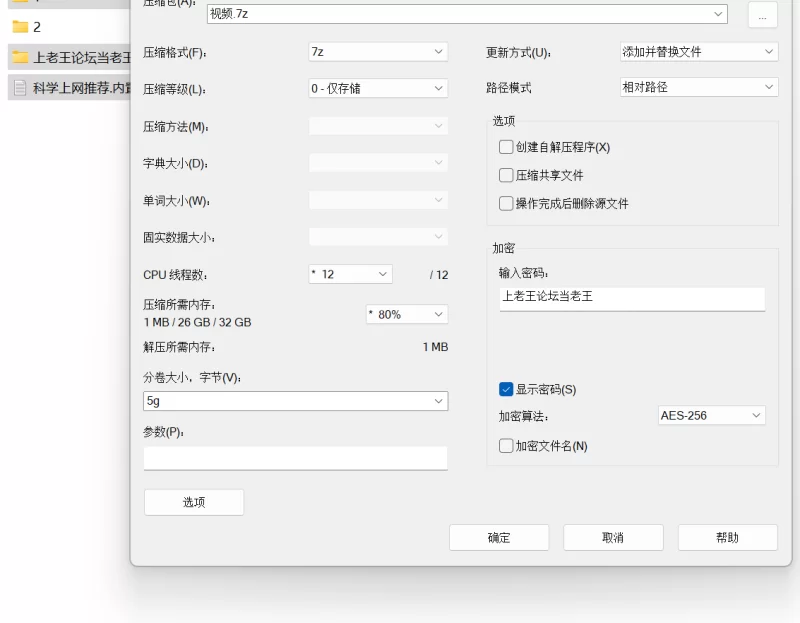This screenshot has height=623, width=800.
Task: Click the disabled 字典大小(D) dropdown
Action: click(x=378, y=163)
